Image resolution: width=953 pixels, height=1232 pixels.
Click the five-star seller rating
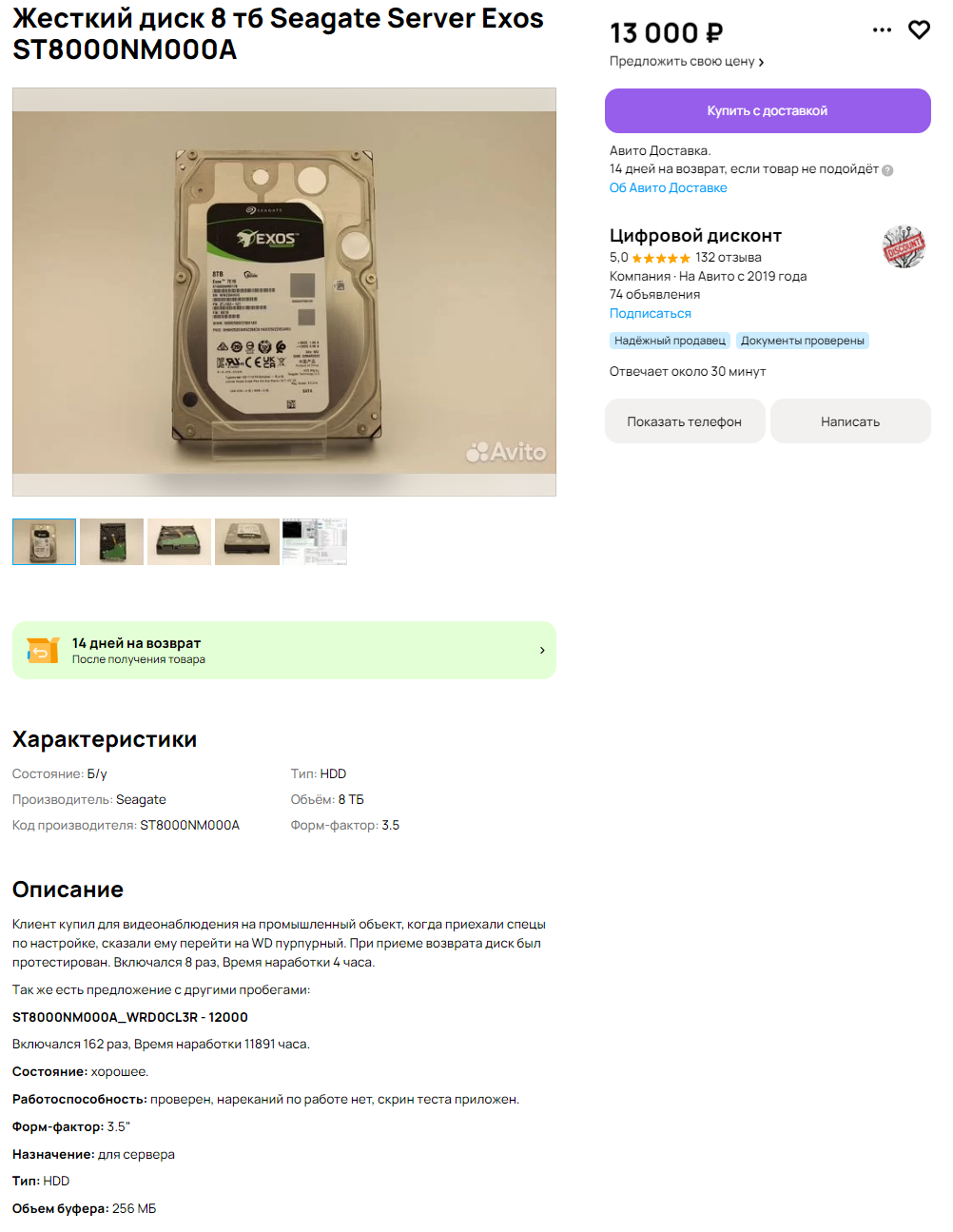pyautogui.click(x=660, y=258)
